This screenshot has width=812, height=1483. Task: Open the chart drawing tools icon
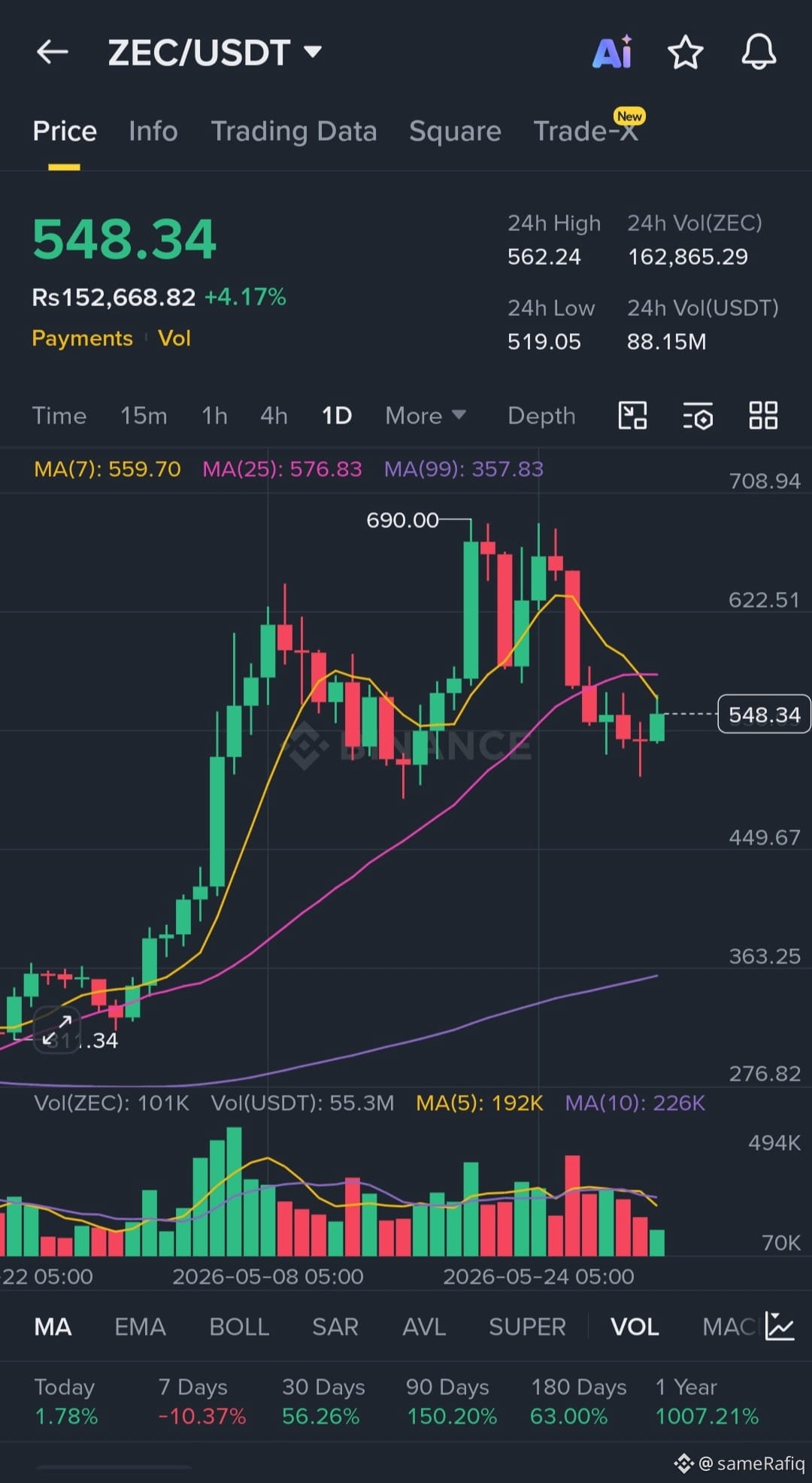(x=632, y=415)
